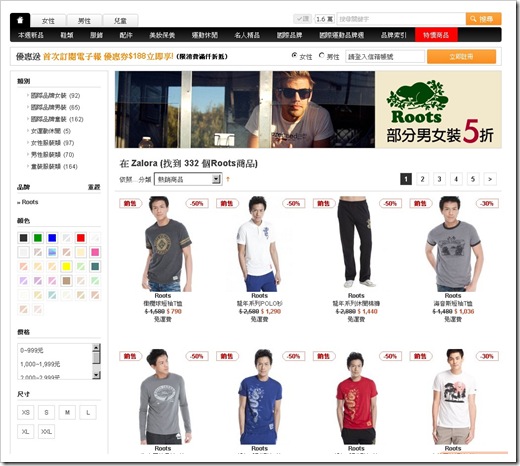520x466 pixels.
Task: Click the newsletter email input field
Action: (385, 57)
